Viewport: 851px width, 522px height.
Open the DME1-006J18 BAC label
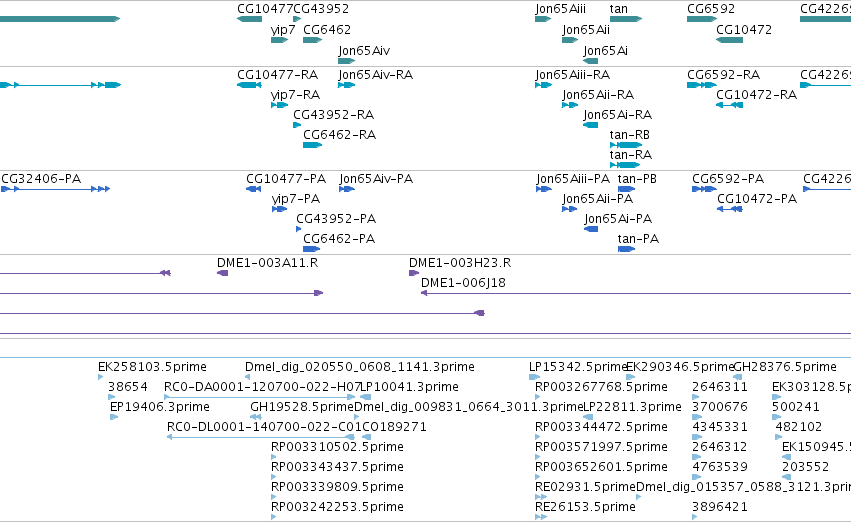pyautogui.click(x=463, y=283)
